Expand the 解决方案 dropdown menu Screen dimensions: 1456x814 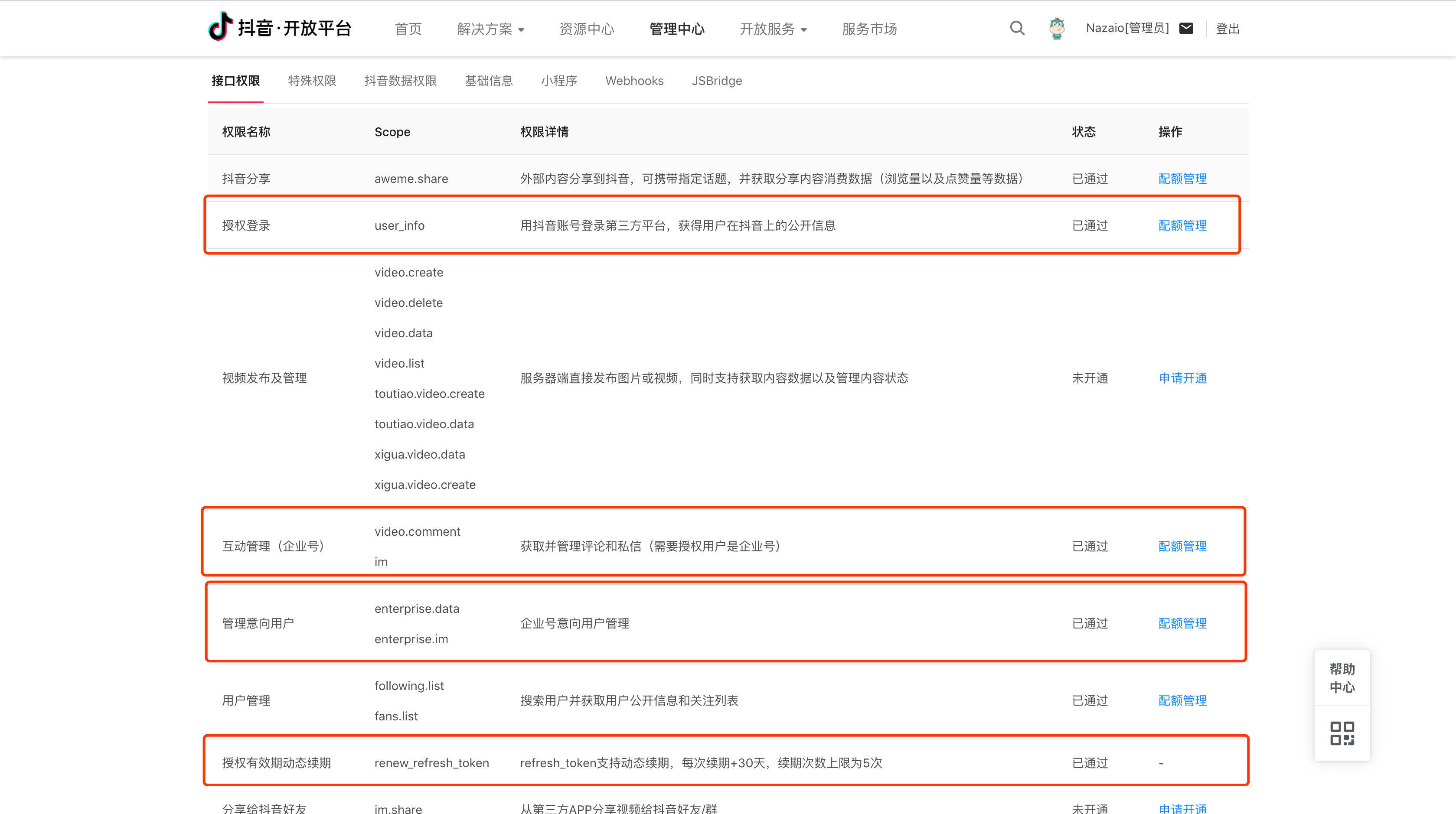click(490, 29)
